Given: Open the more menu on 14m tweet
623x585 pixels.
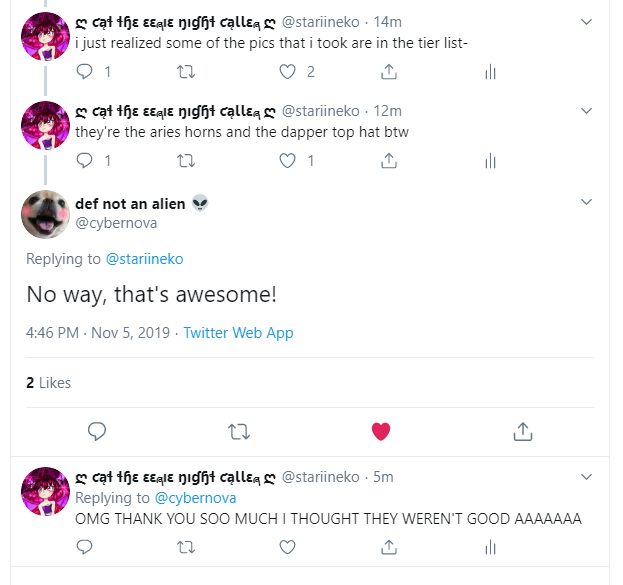Looking at the screenshot, I should (586, 21).
